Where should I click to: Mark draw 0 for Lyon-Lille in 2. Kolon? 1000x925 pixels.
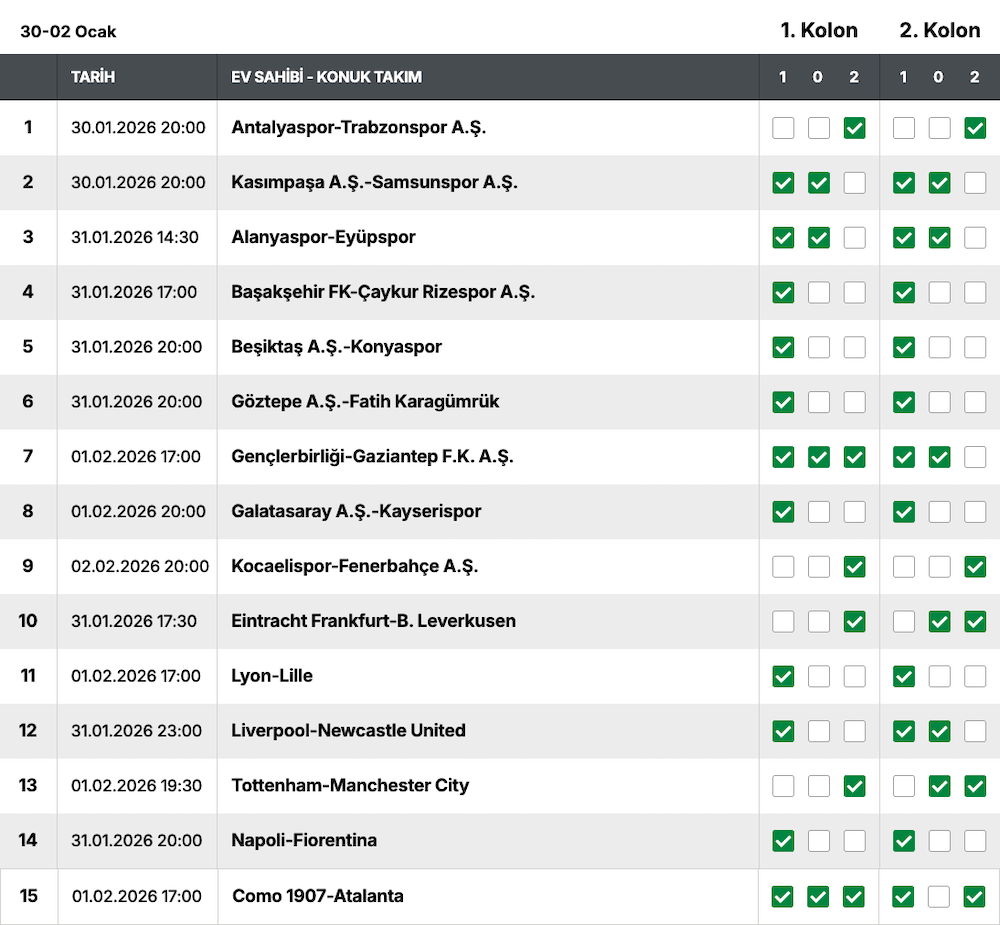939,676
